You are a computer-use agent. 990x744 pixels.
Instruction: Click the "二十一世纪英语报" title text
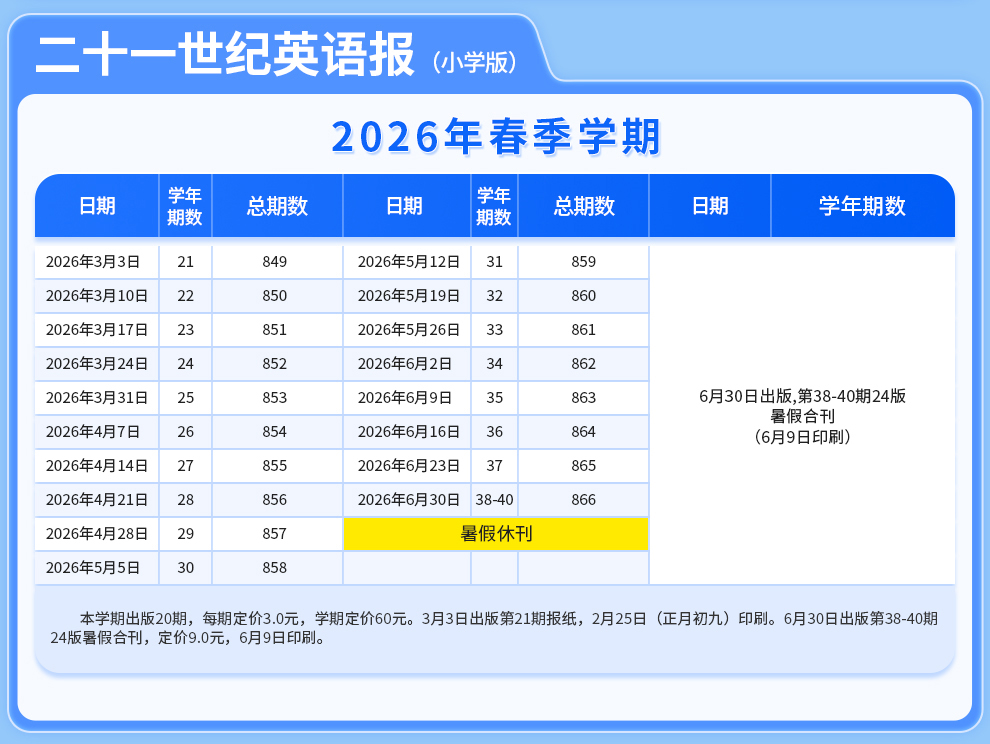point(224,56)
